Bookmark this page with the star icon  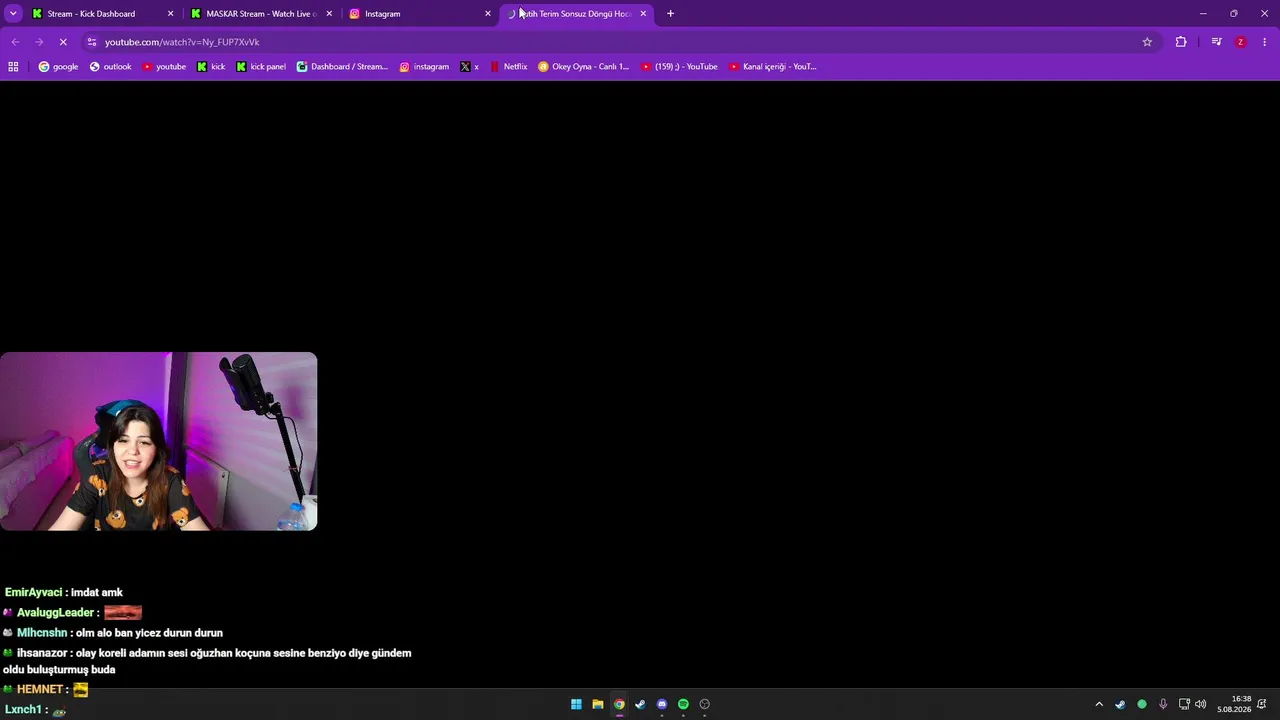(1147, 42)
